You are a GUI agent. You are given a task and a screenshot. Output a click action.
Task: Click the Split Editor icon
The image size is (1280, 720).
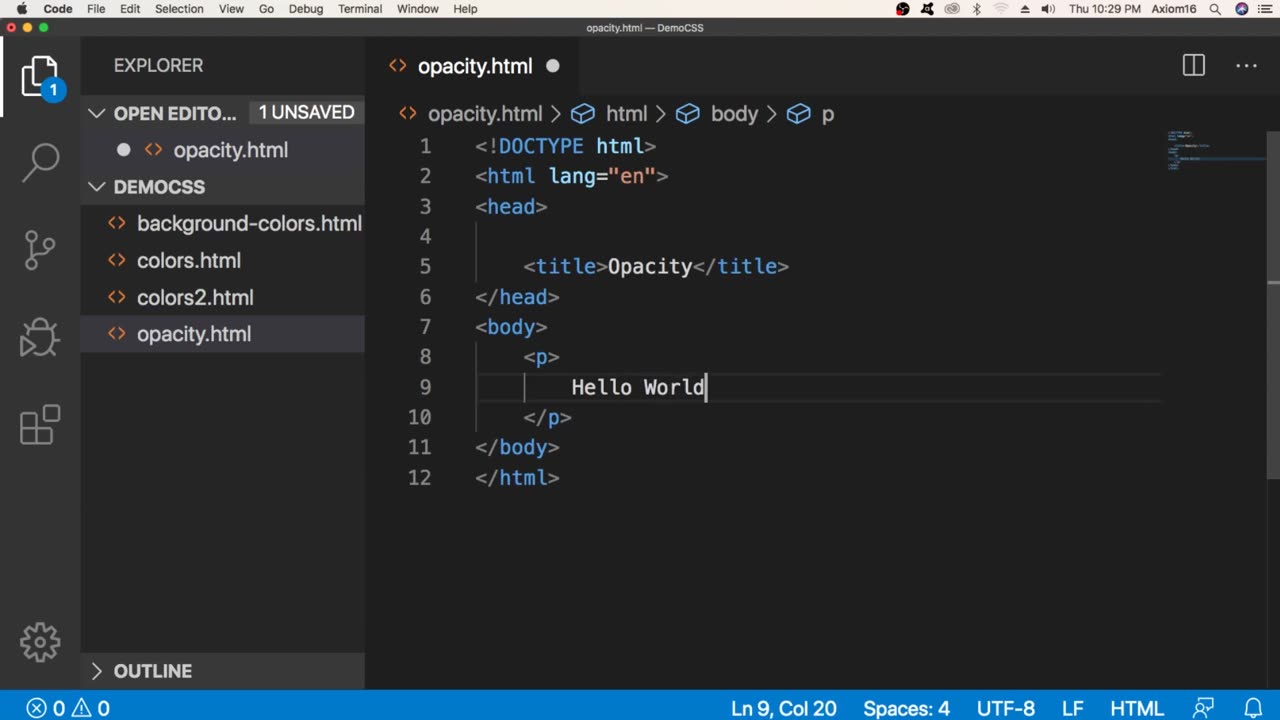(1194, 66)
